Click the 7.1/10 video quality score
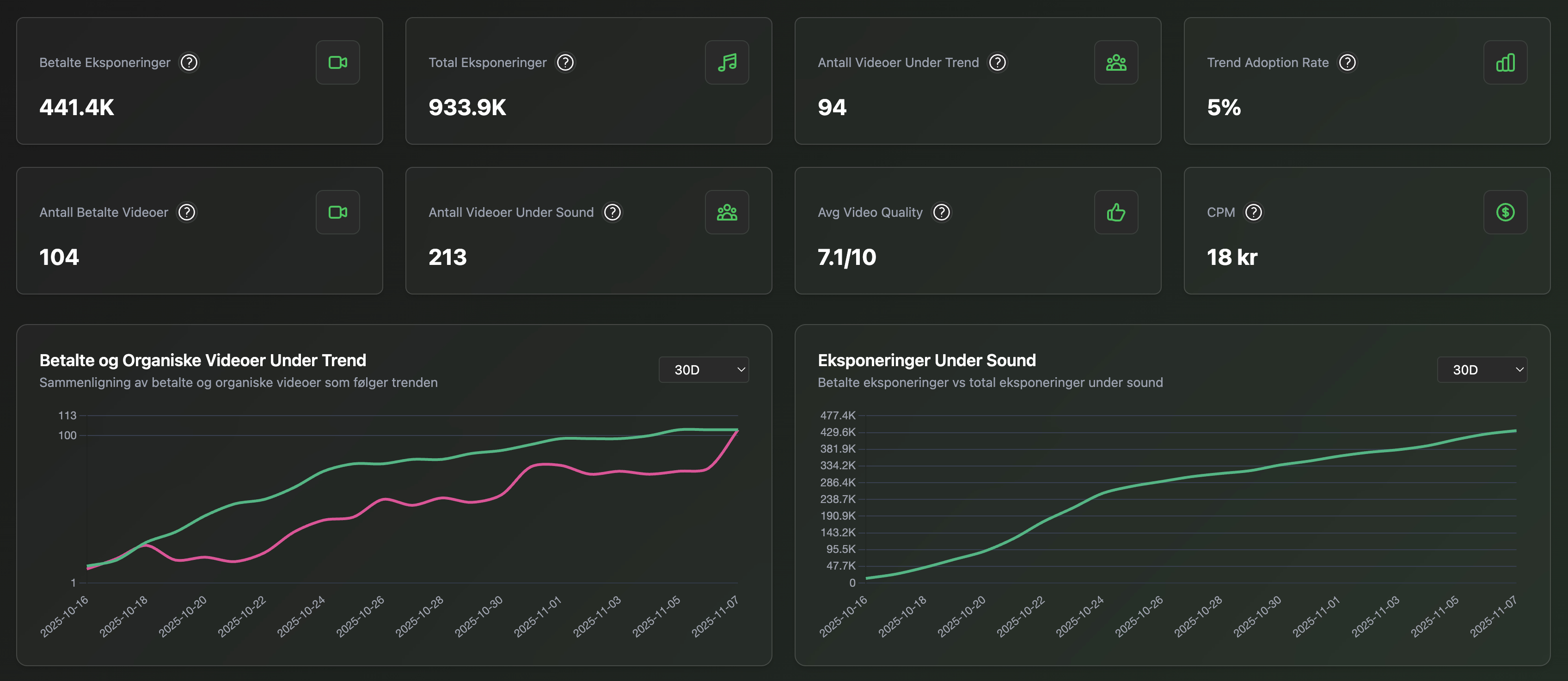Image resolution: width=1568 pixels, height=681 pixels. tap(847, 257)
